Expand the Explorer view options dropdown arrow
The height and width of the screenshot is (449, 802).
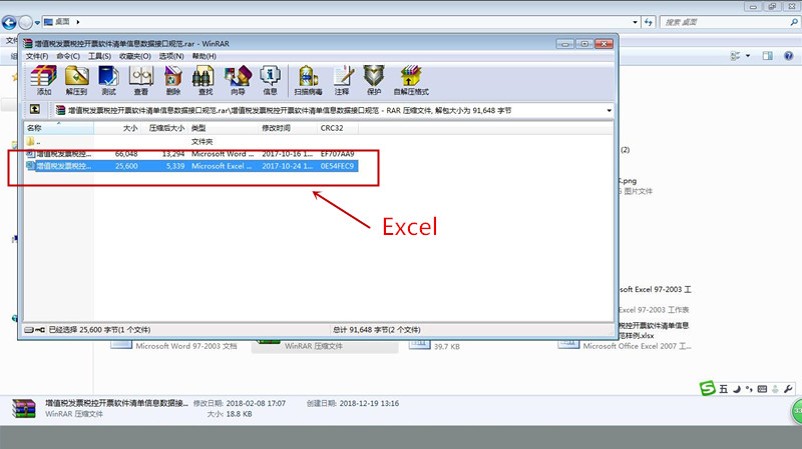pyautogui.click(x=748, y=56)
